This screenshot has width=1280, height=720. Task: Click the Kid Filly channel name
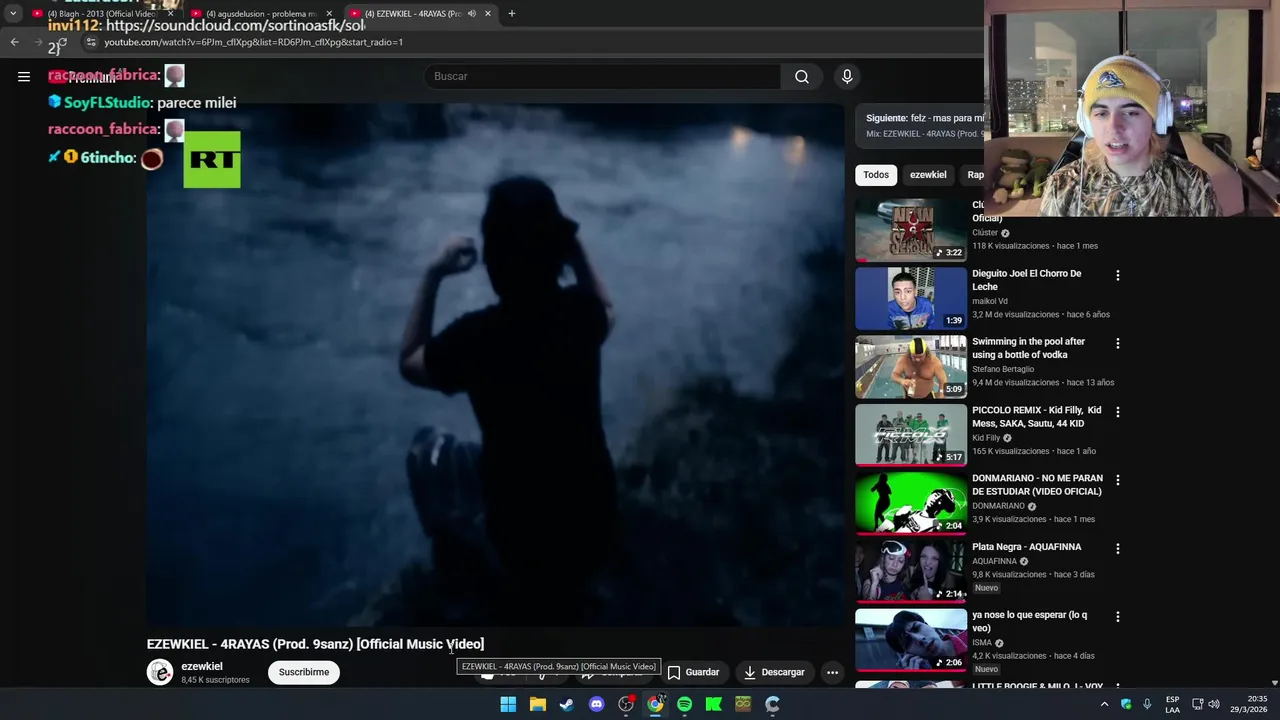click(986, 438)
